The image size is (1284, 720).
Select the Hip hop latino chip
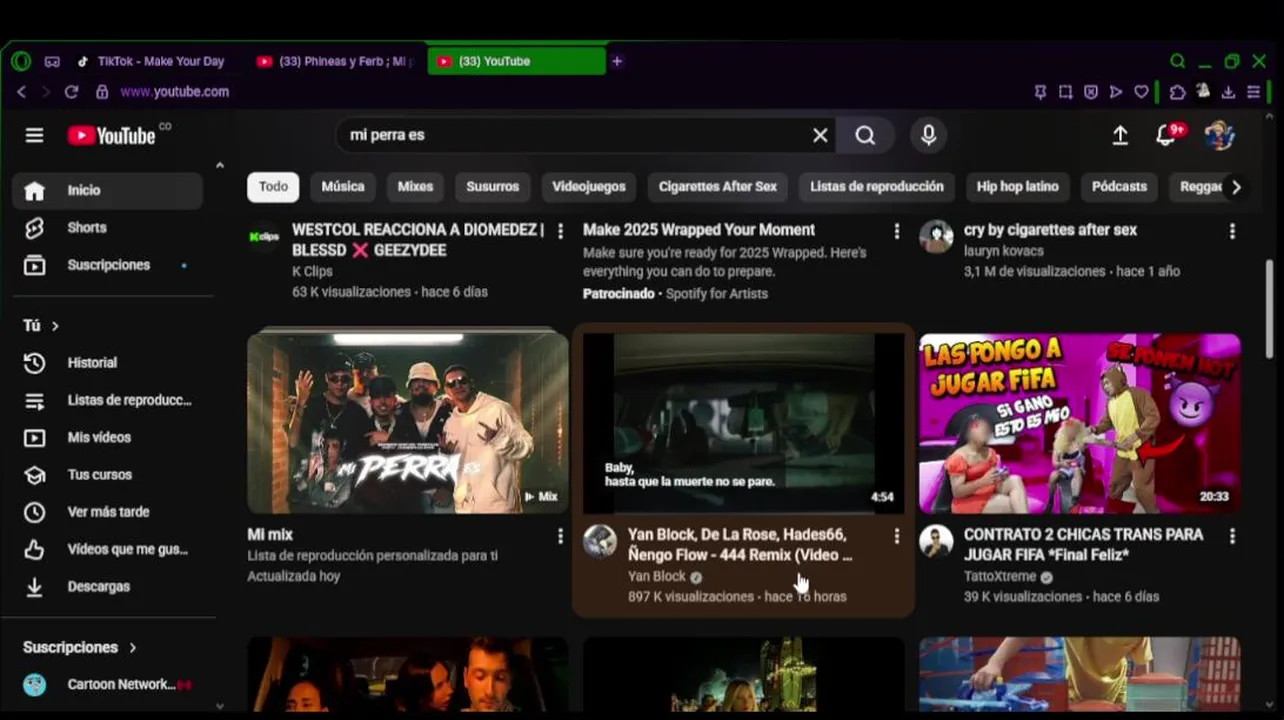pos(1018,187)
